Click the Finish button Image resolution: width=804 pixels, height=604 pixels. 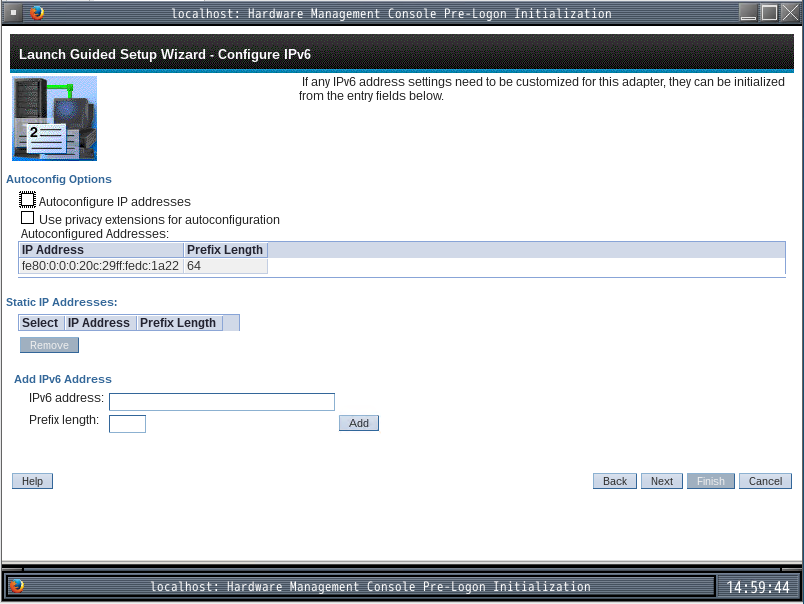click(711, 481)
